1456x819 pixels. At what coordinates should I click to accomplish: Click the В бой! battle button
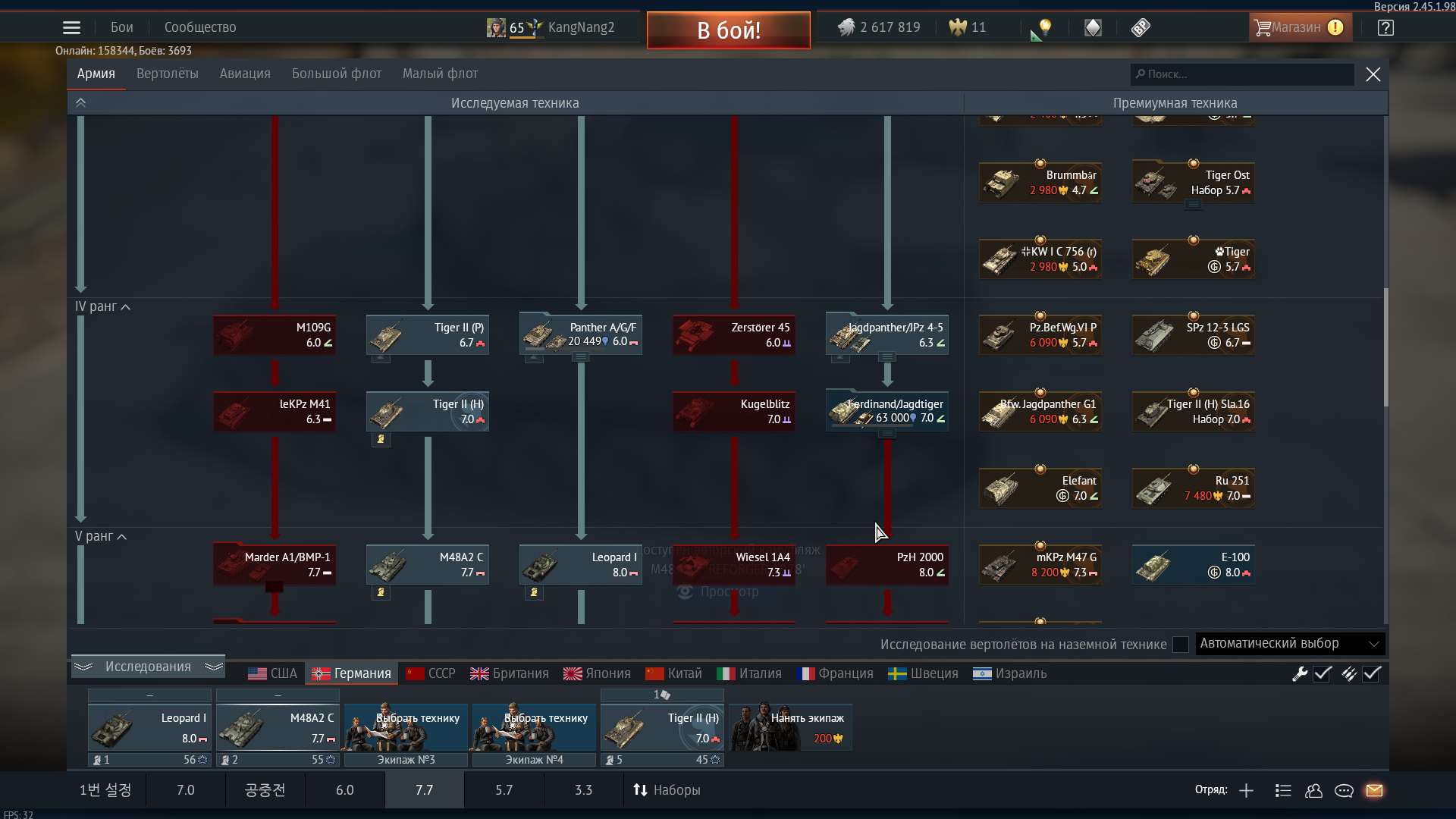pos(729,30)
